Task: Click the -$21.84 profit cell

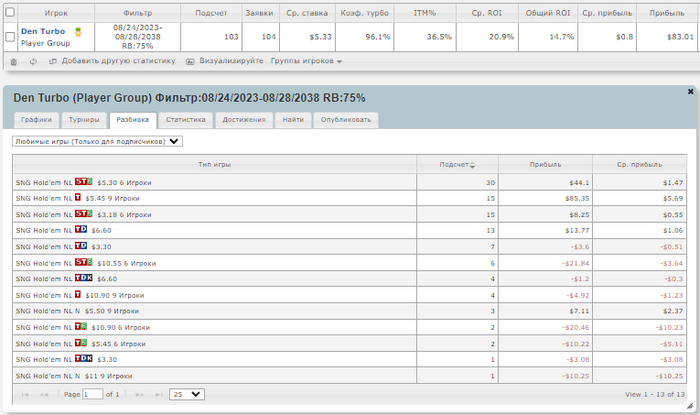Action: [545, 263]
